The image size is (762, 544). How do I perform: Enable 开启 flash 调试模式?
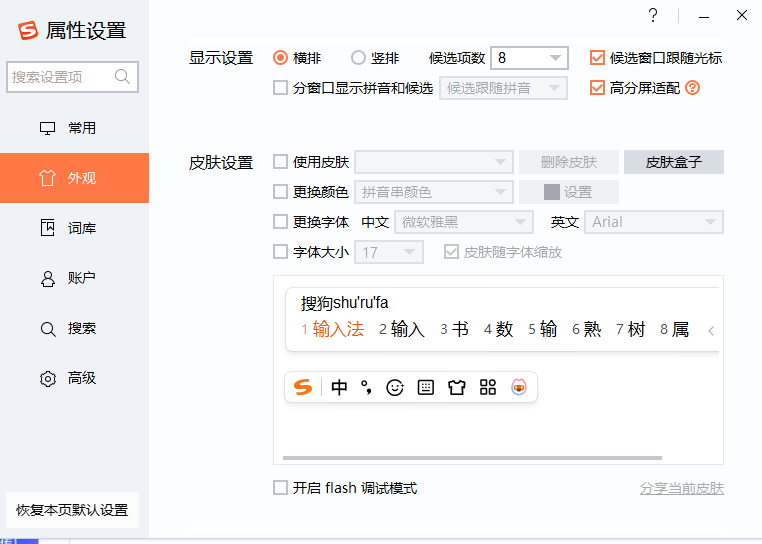coord(280,488)
